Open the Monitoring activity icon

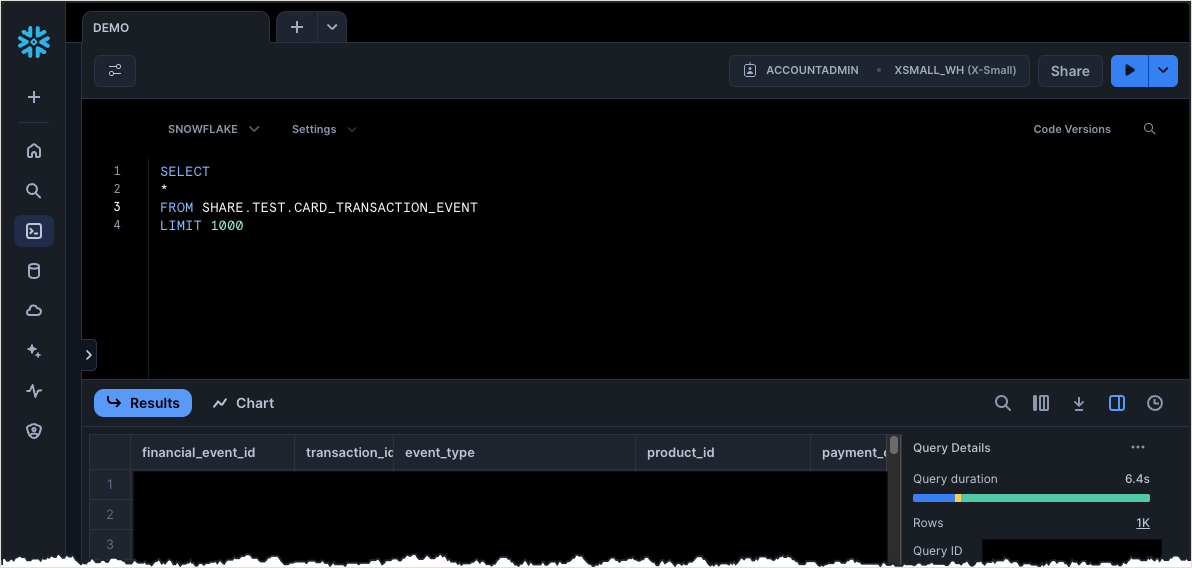click(x=34, y=391)
